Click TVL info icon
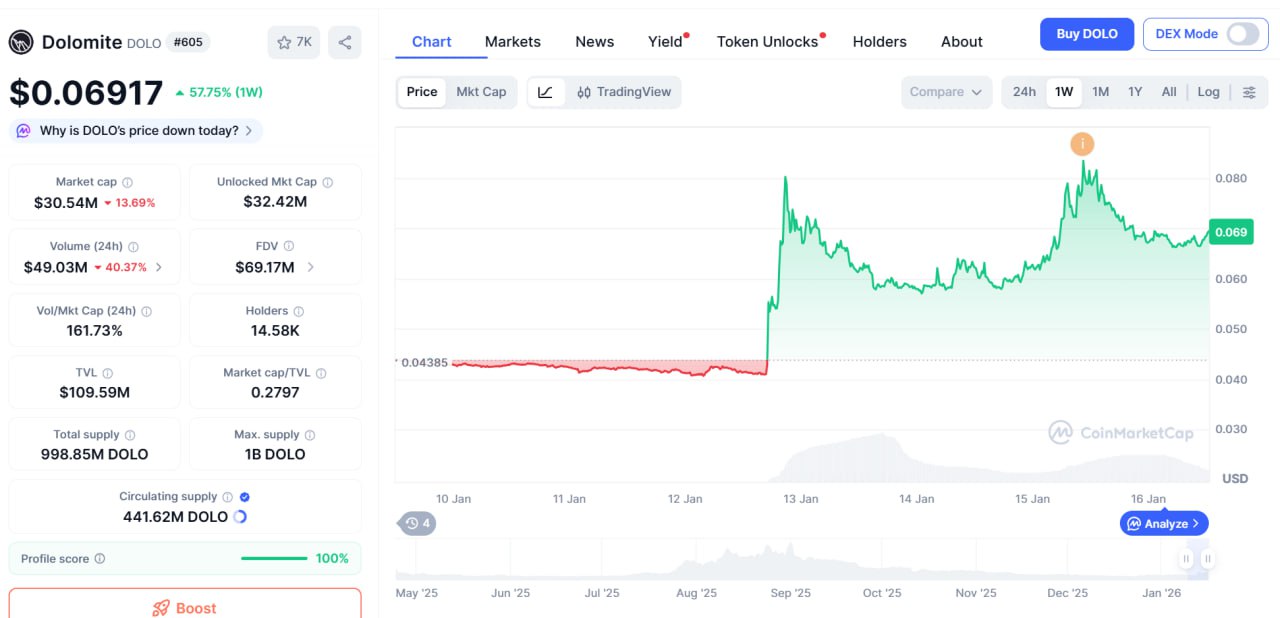The image size is (1280, 618). (108, 373)
